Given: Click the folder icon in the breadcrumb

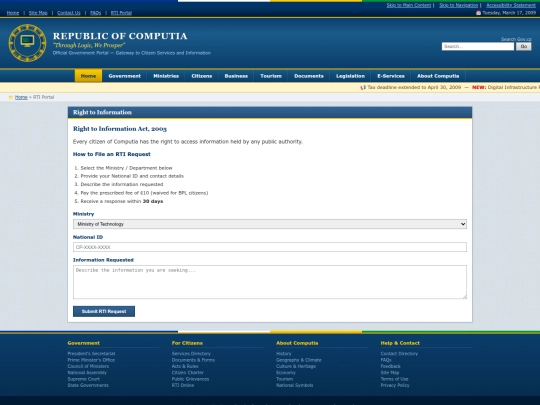Looking at the screenshot, I should click(11, 97).
